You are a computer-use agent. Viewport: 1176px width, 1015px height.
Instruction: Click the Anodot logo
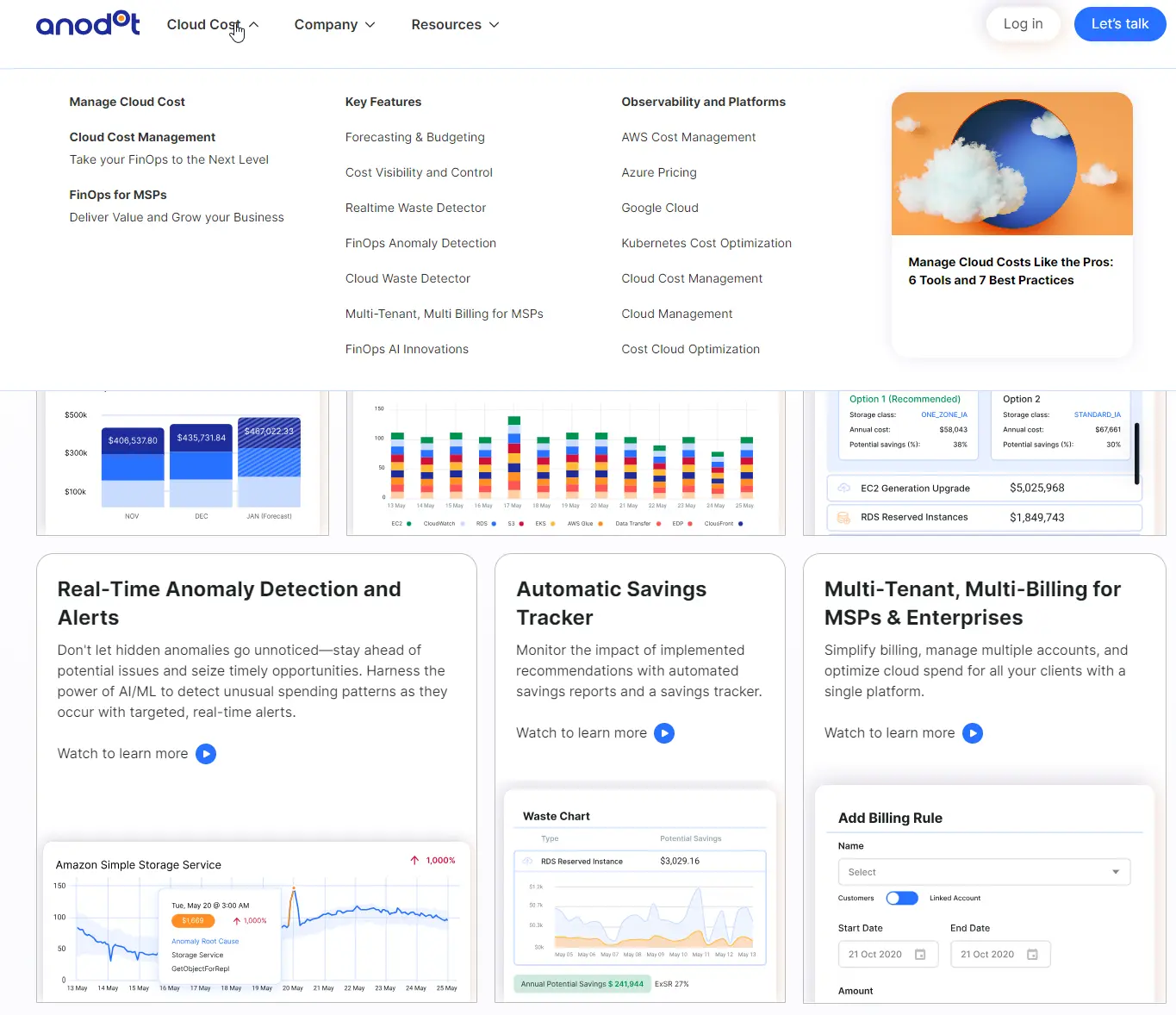88,24
